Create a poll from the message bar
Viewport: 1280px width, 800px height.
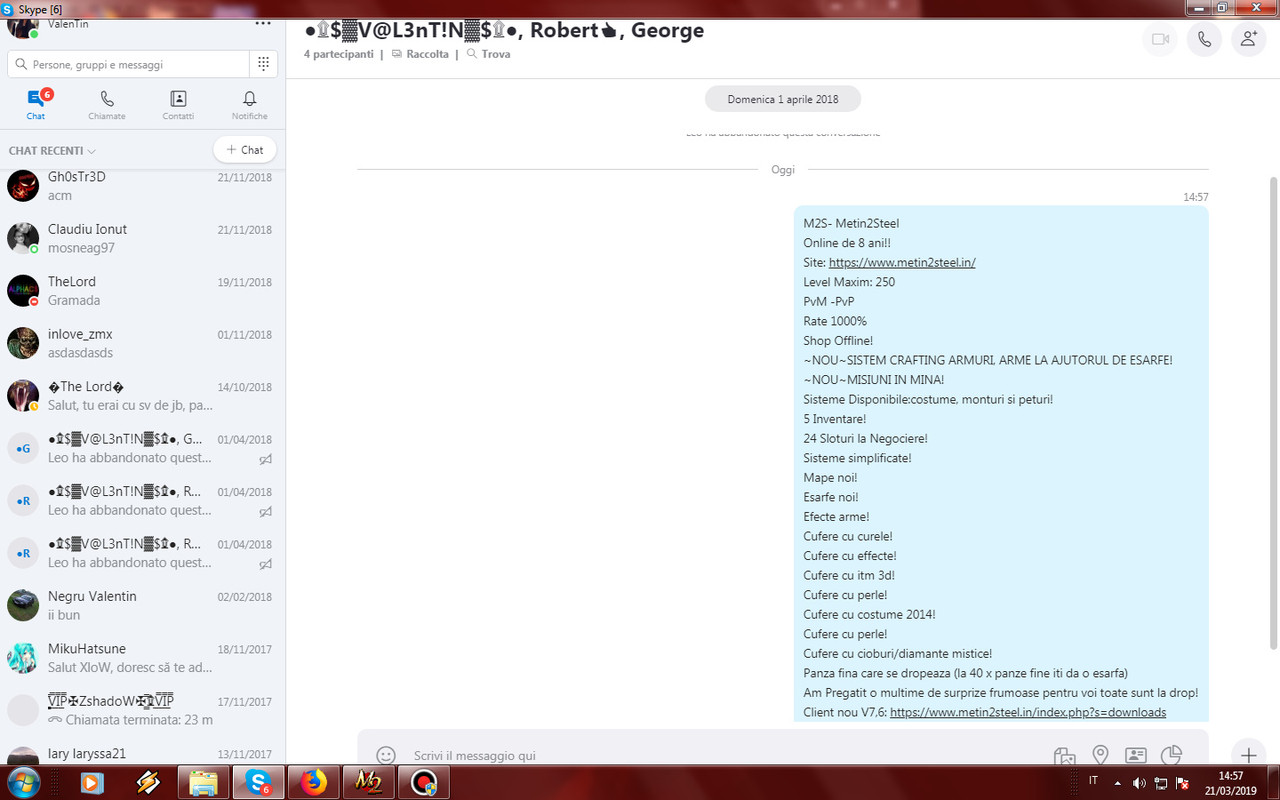[x=1171, y=755]
